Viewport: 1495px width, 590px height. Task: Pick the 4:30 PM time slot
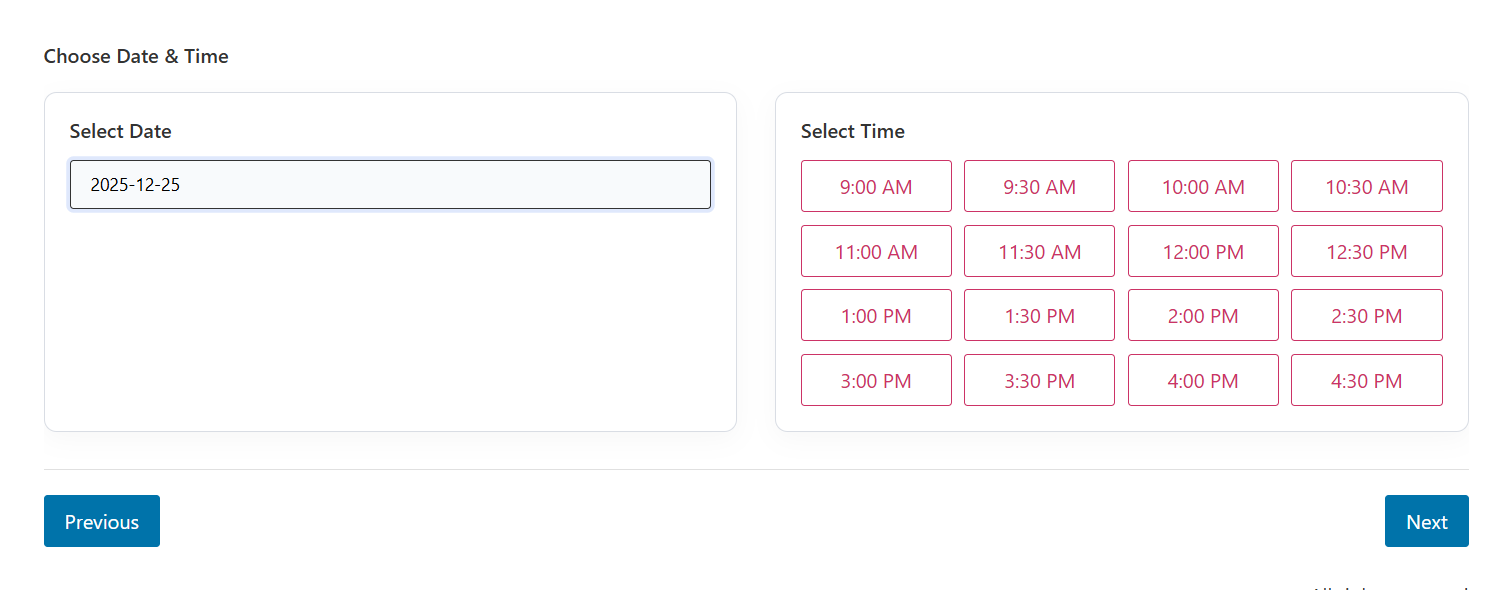point(1367,380)
